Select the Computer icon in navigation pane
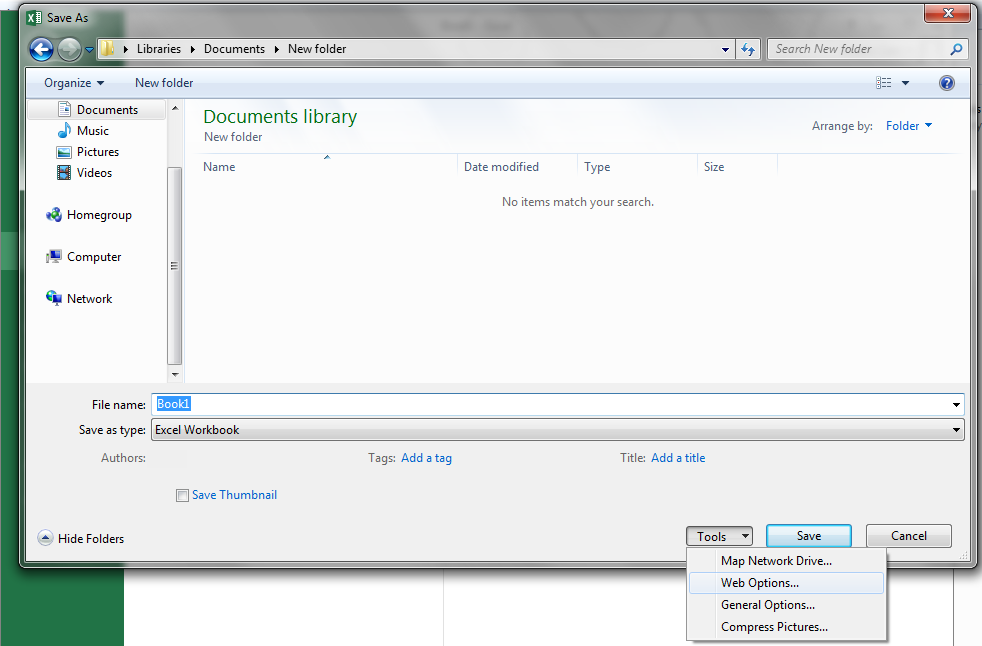Image resolution: width=982 pixels, height=646 pixels. click(54, 257)
